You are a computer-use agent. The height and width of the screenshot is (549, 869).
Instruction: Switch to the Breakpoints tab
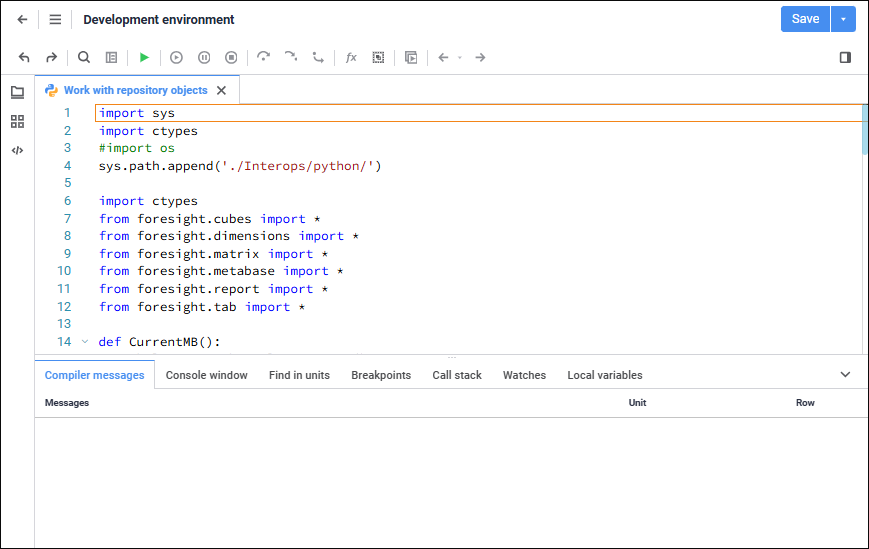tap(380, 375)
